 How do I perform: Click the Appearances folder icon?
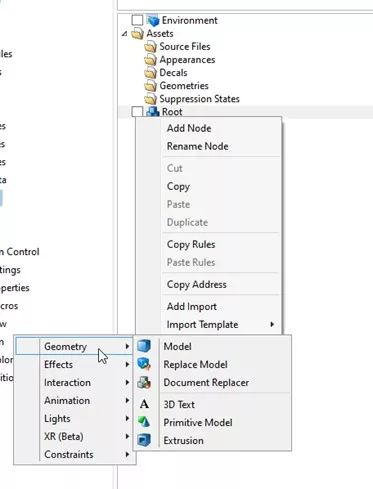[150, 60]
